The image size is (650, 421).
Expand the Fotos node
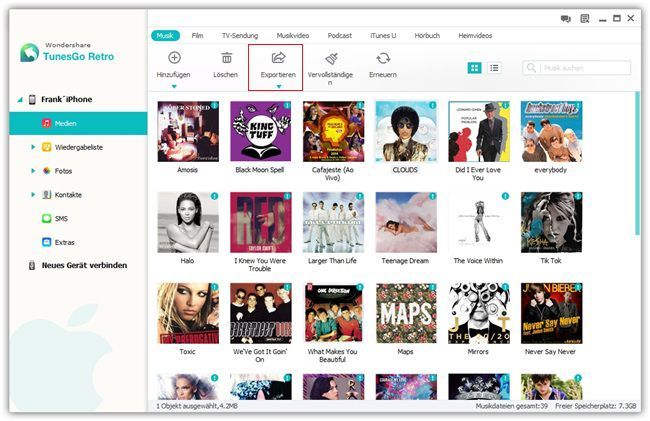pos(33,171)
